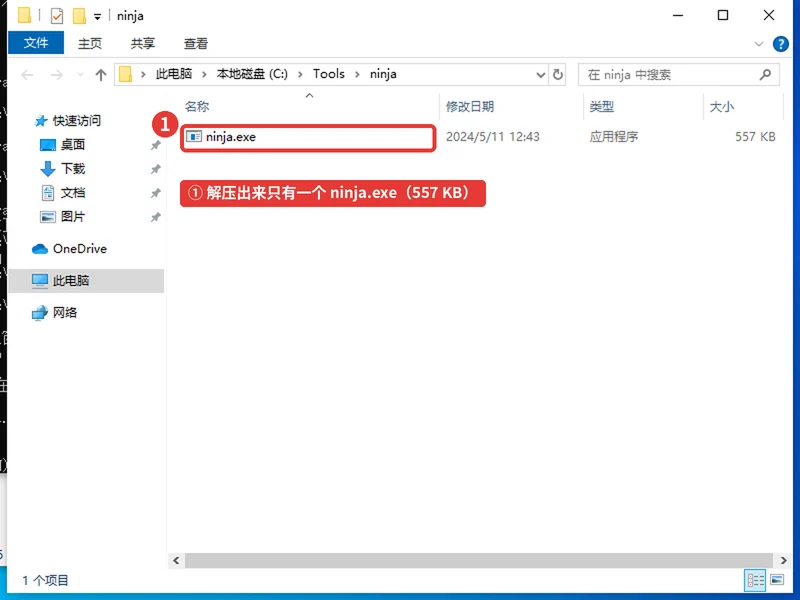
Task: Open 桌面 in the navigation pane
Action: click(x=73, y=145)
